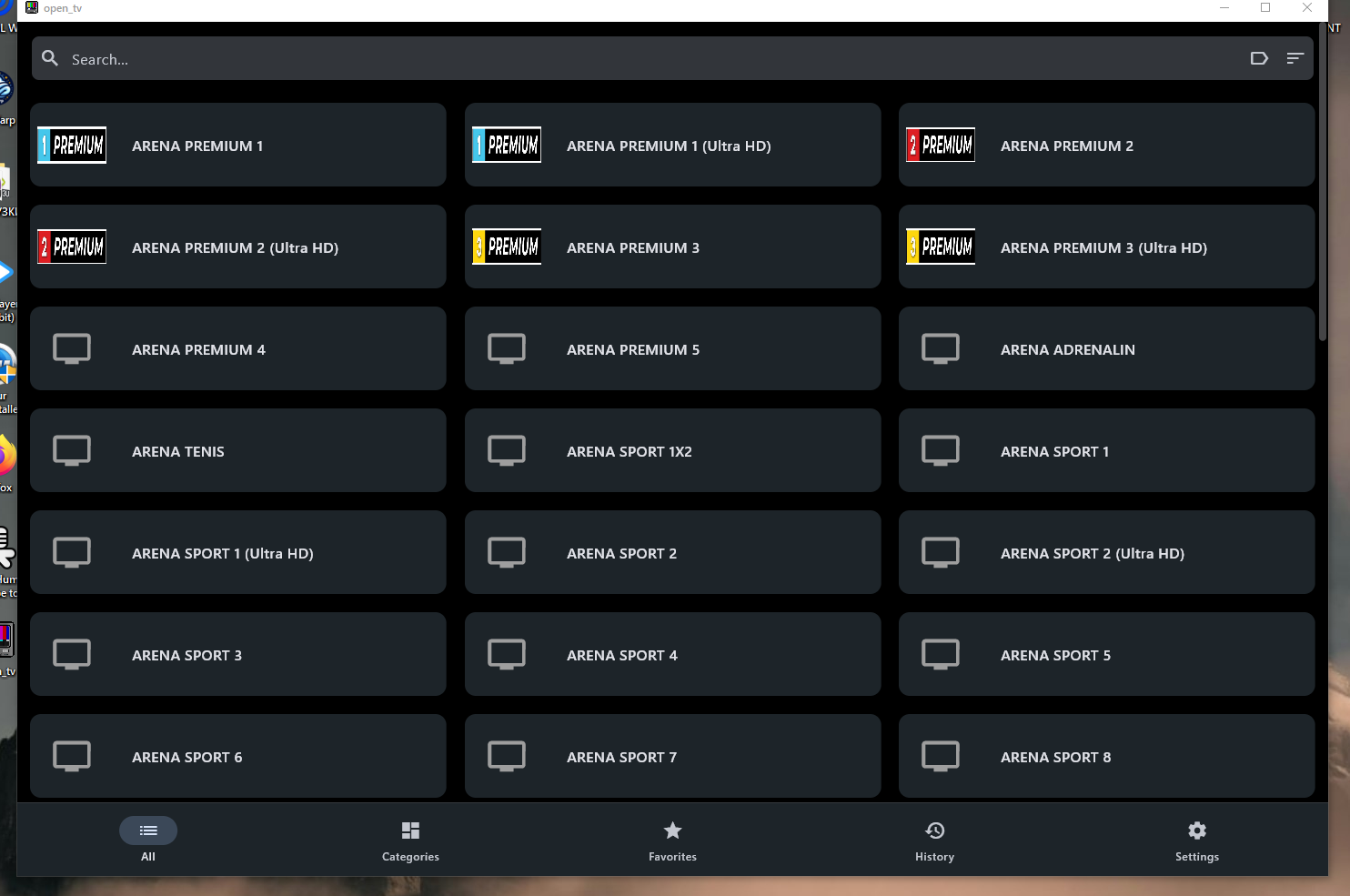1350x896 pixels.
Task: Click the open_tv app icon in title bar
Action: pyautogui.click(x=32, y=8)
